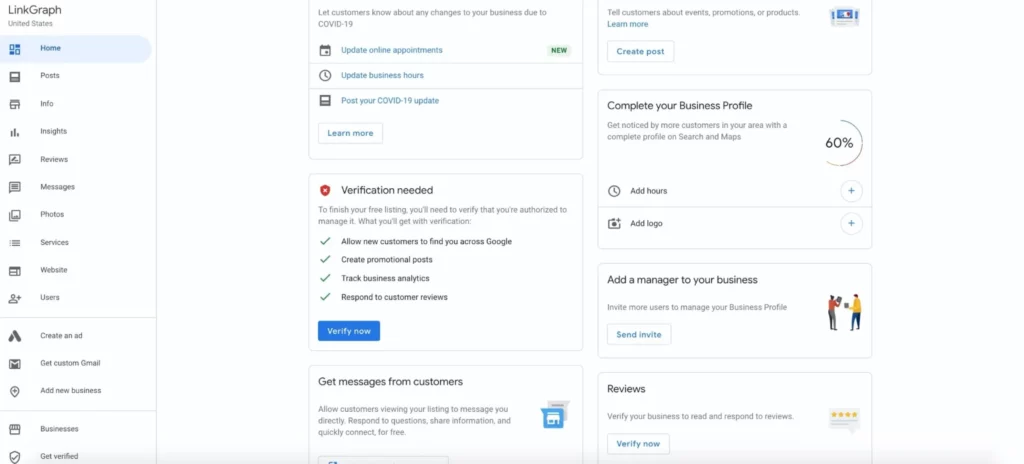Open Reviews via its sidebar icon
The height and width of the screenshot is (464, 1024).
(15, 159)
